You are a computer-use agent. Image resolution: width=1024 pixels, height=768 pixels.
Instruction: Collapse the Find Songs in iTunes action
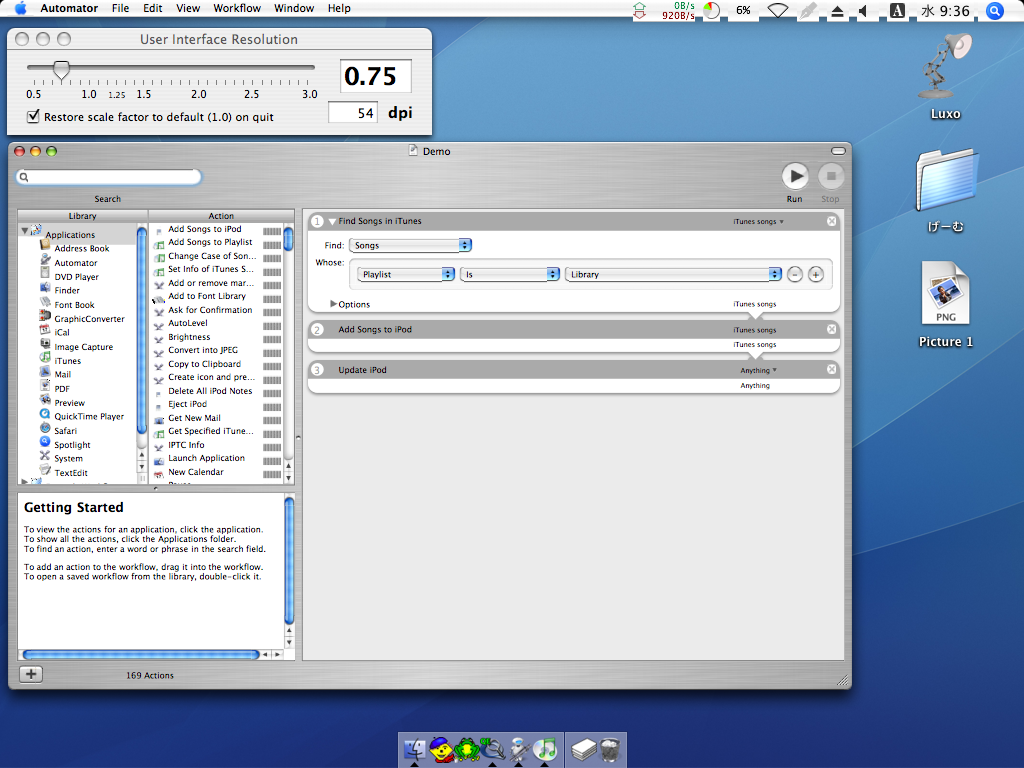click(332, 222)
